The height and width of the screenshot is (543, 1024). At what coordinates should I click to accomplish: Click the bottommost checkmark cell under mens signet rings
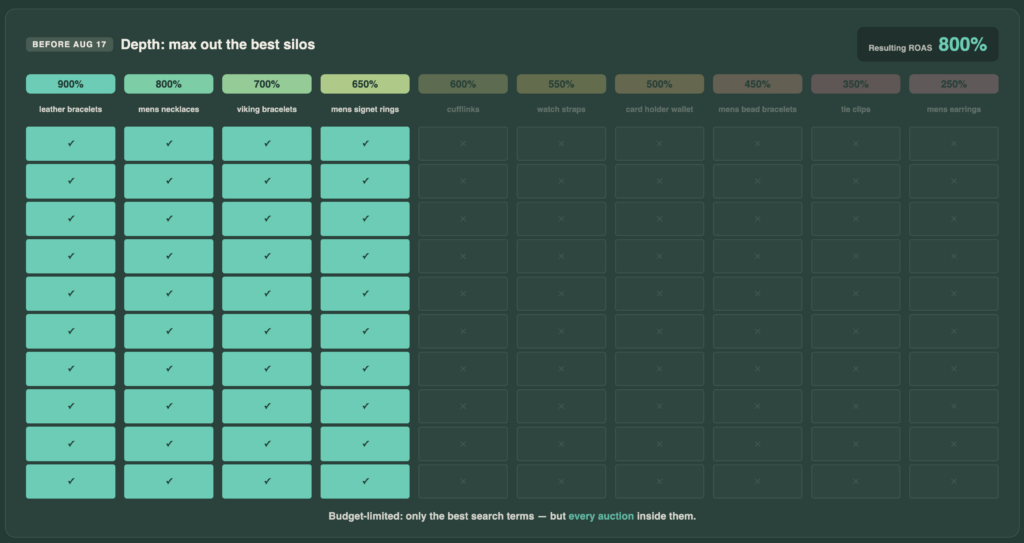(365, 482)
